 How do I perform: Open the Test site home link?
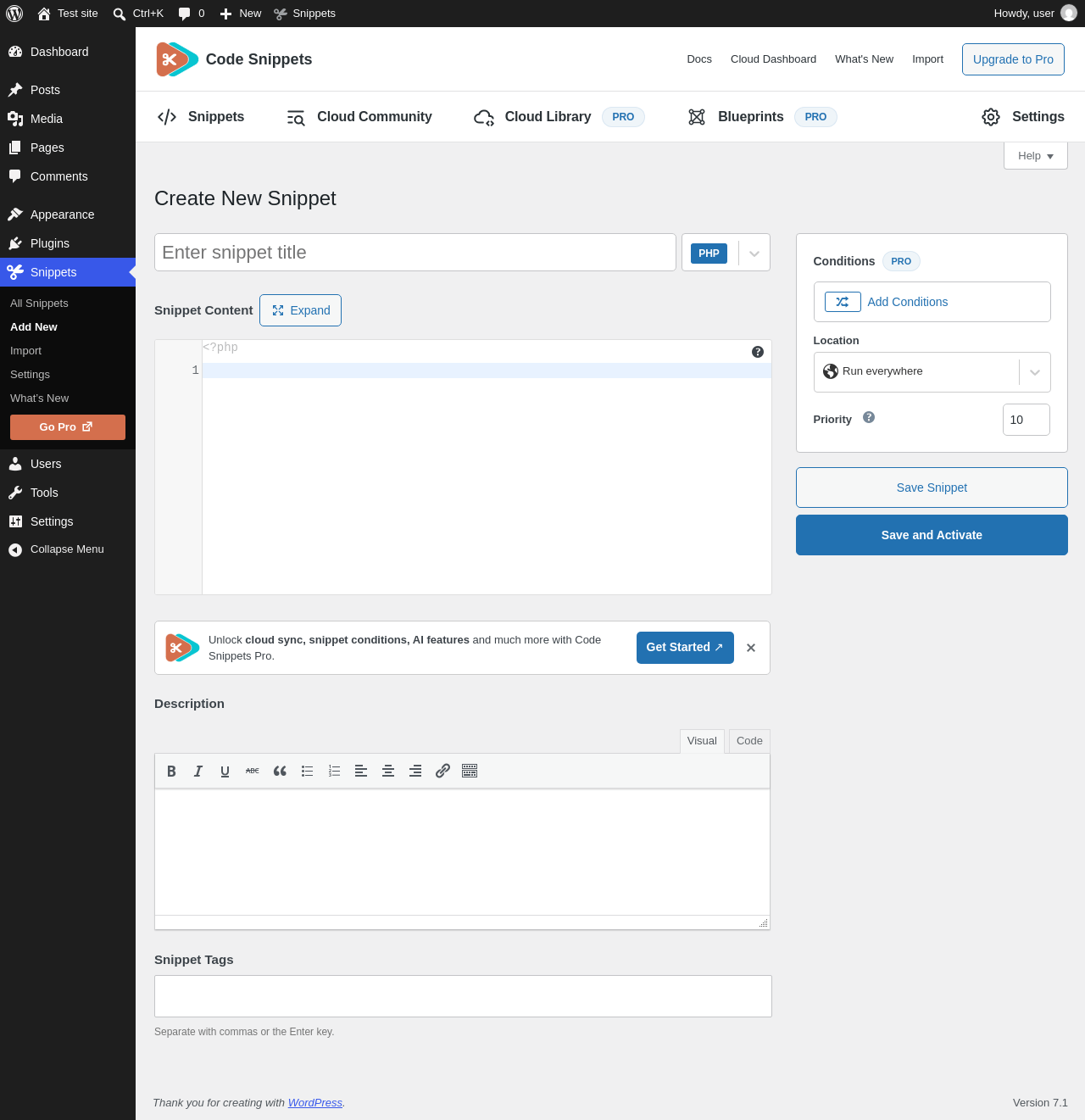68,14
